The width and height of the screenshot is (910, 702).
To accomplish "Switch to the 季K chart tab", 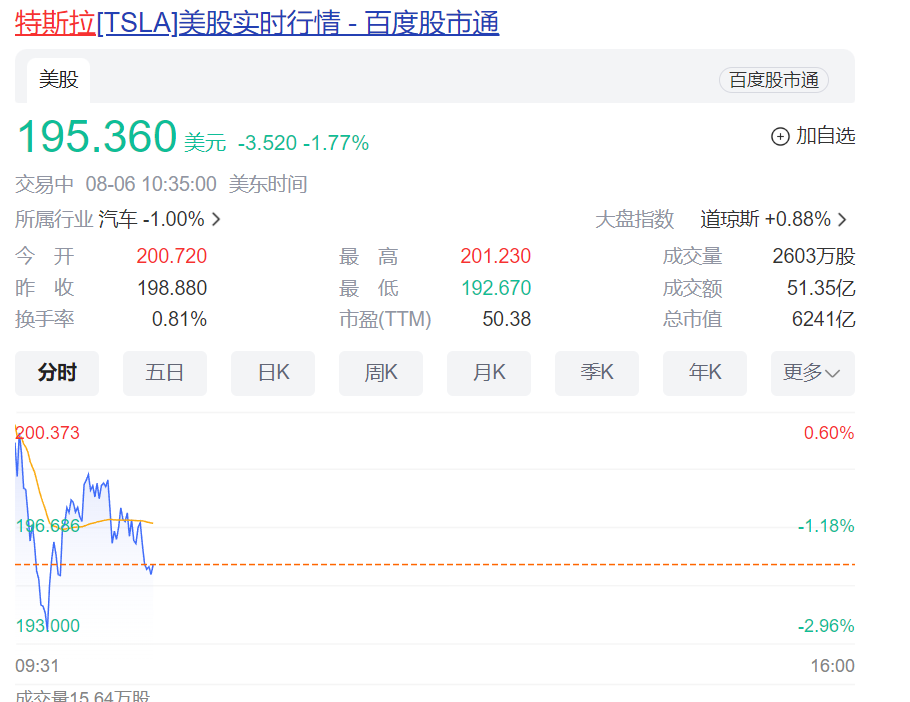I will [597, 373].
